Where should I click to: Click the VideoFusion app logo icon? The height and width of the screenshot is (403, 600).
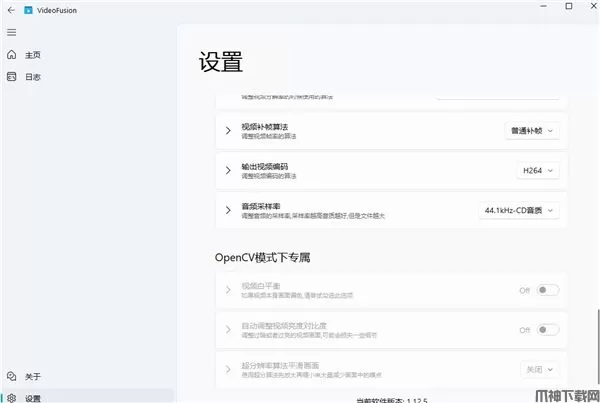[28, 11]
